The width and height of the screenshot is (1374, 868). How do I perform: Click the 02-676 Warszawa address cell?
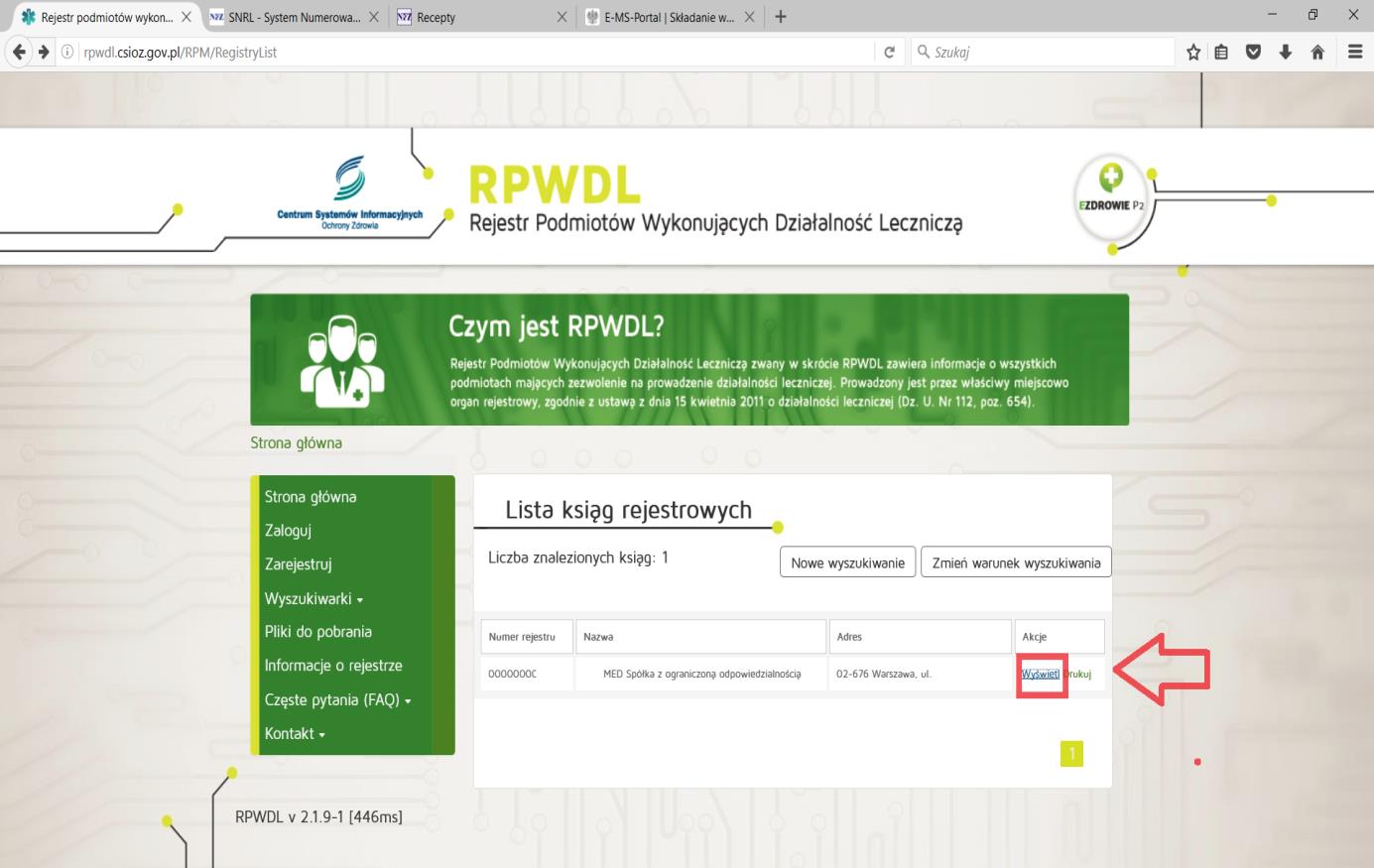tap(920, 674)
